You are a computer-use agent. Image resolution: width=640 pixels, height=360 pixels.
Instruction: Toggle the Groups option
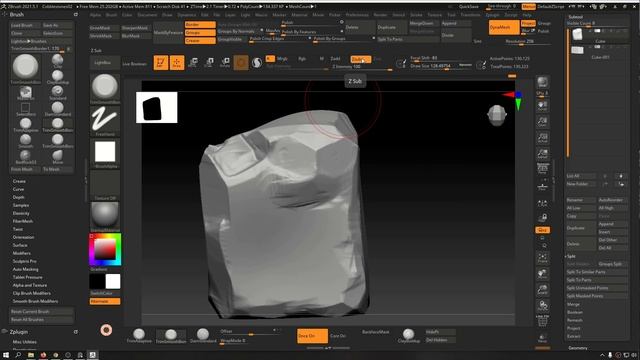[x=200, y=33]
